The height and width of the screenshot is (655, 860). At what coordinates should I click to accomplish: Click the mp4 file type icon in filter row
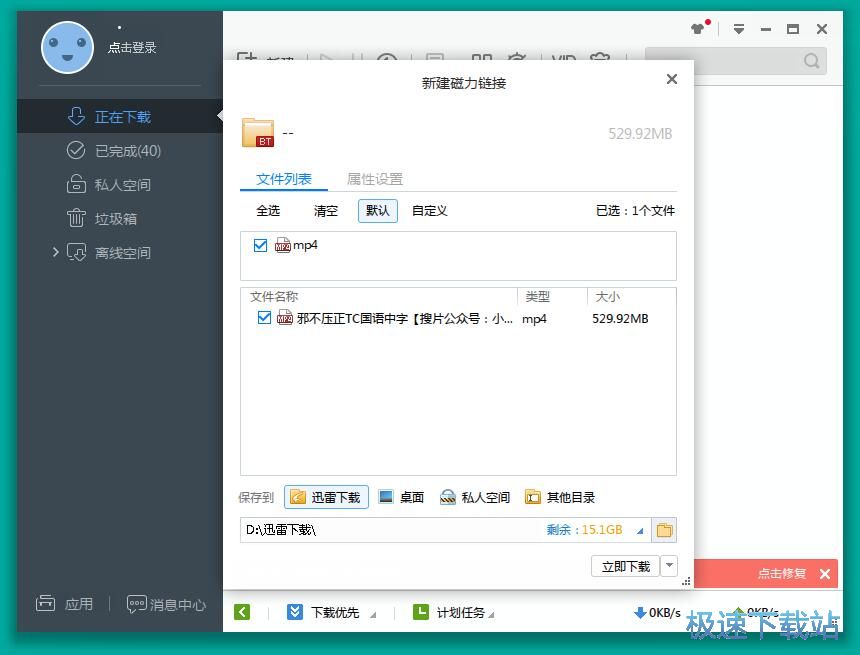click(282, 245)
